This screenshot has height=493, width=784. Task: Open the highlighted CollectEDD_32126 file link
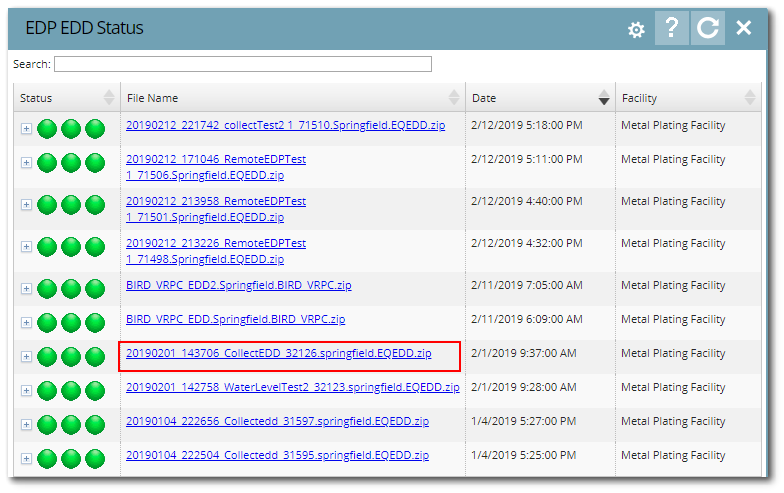coord(278,353)
